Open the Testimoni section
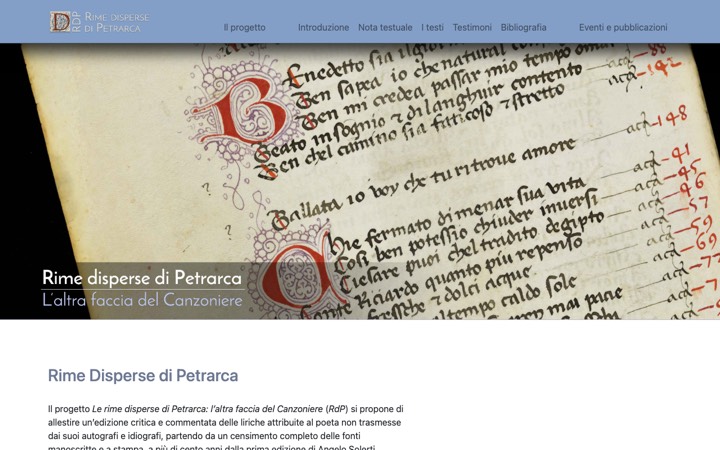Viewport: 720px width, 450px height. pyautogui.click(x=472, y=28)
